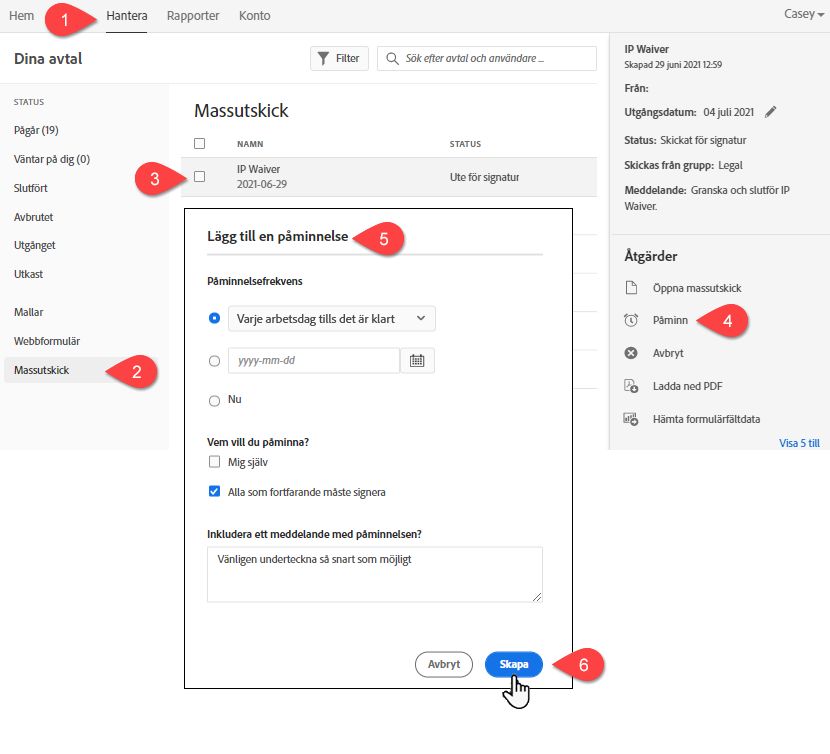Viewport: 830px width, 754px height.
Task: Click the Filter button
Action: 339,58
